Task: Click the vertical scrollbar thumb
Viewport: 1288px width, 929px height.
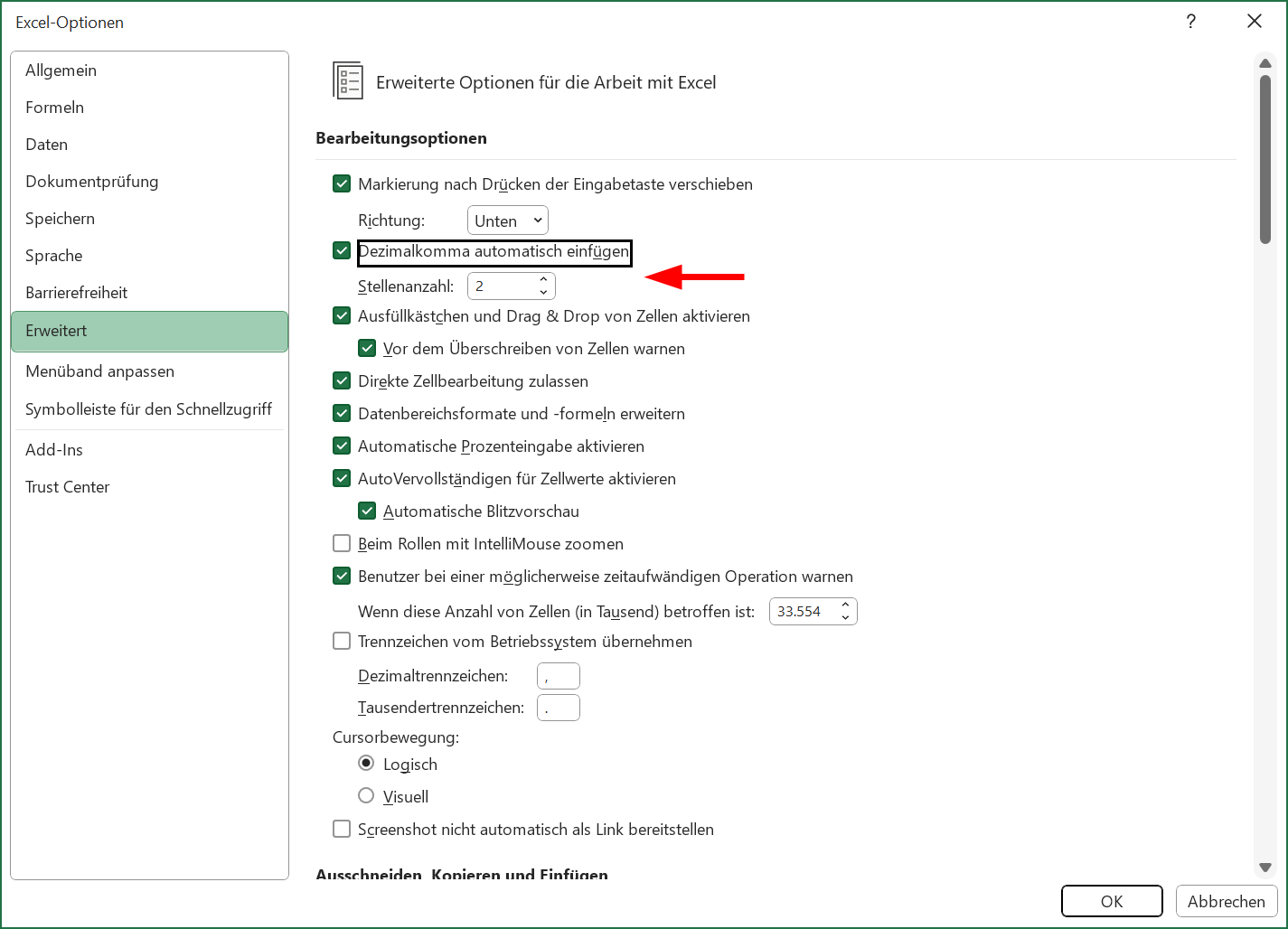Action: tap(1265, 159)
